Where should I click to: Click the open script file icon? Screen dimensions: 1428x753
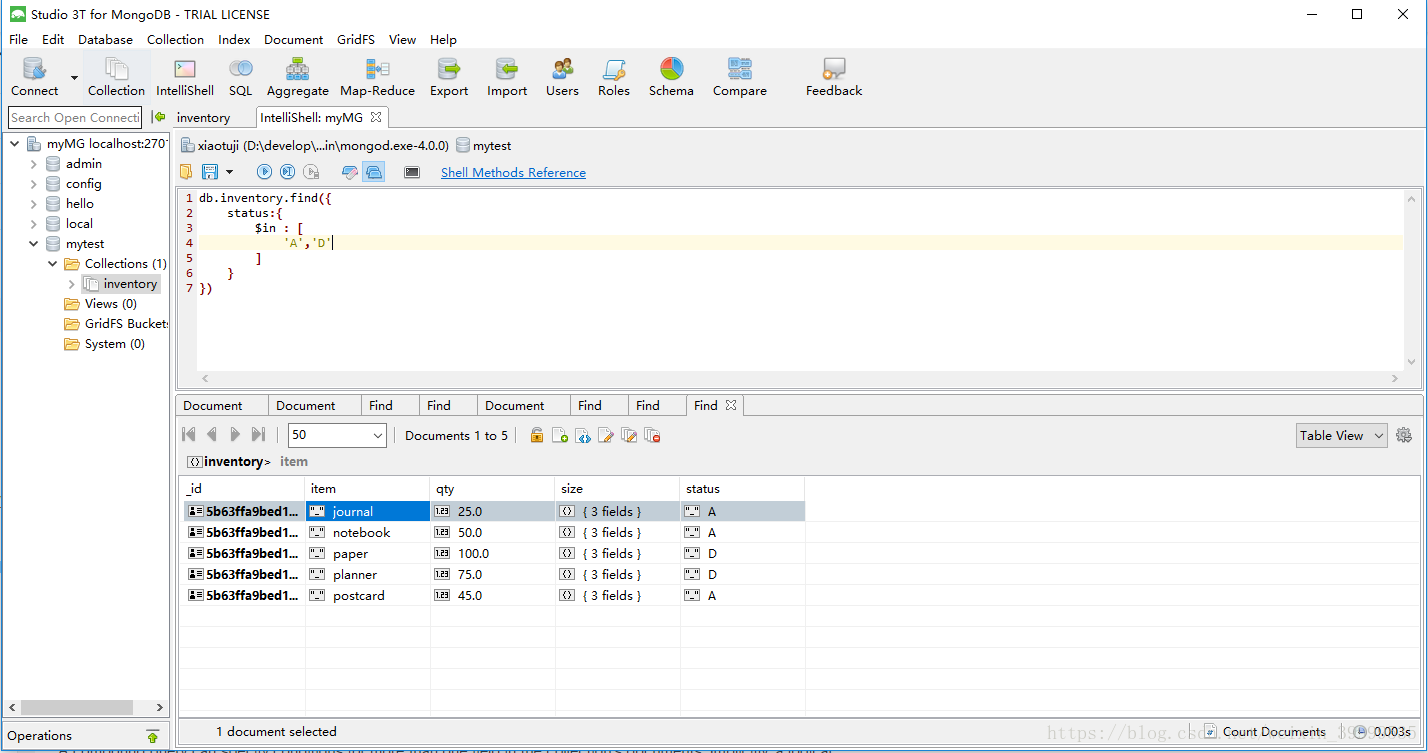pyautogui.click(x=186, y=172)
